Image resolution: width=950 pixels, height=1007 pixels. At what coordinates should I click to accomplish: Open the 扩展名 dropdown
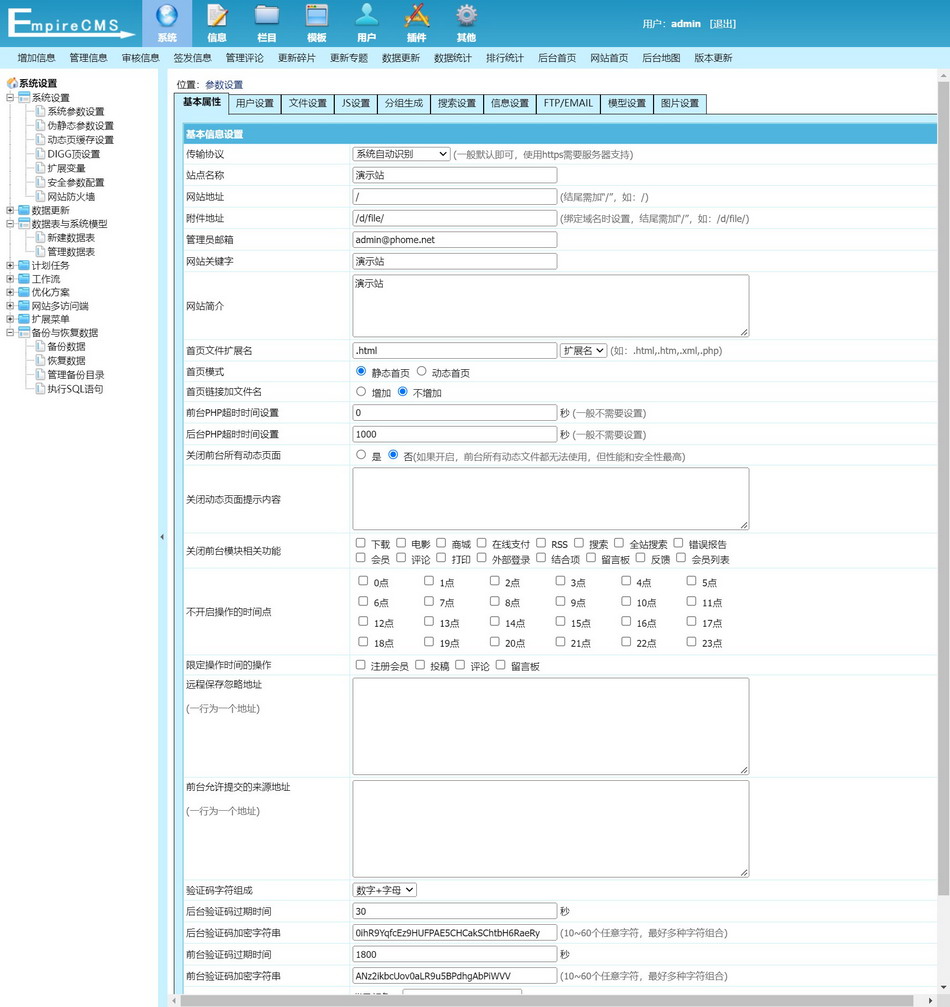[583, 351]
